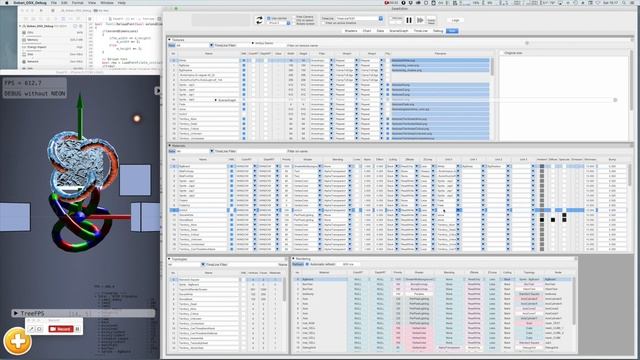Screen dimensions: 640x360
Task: Click the arrow button at the 3D view edge
Action: pos(158,91)
